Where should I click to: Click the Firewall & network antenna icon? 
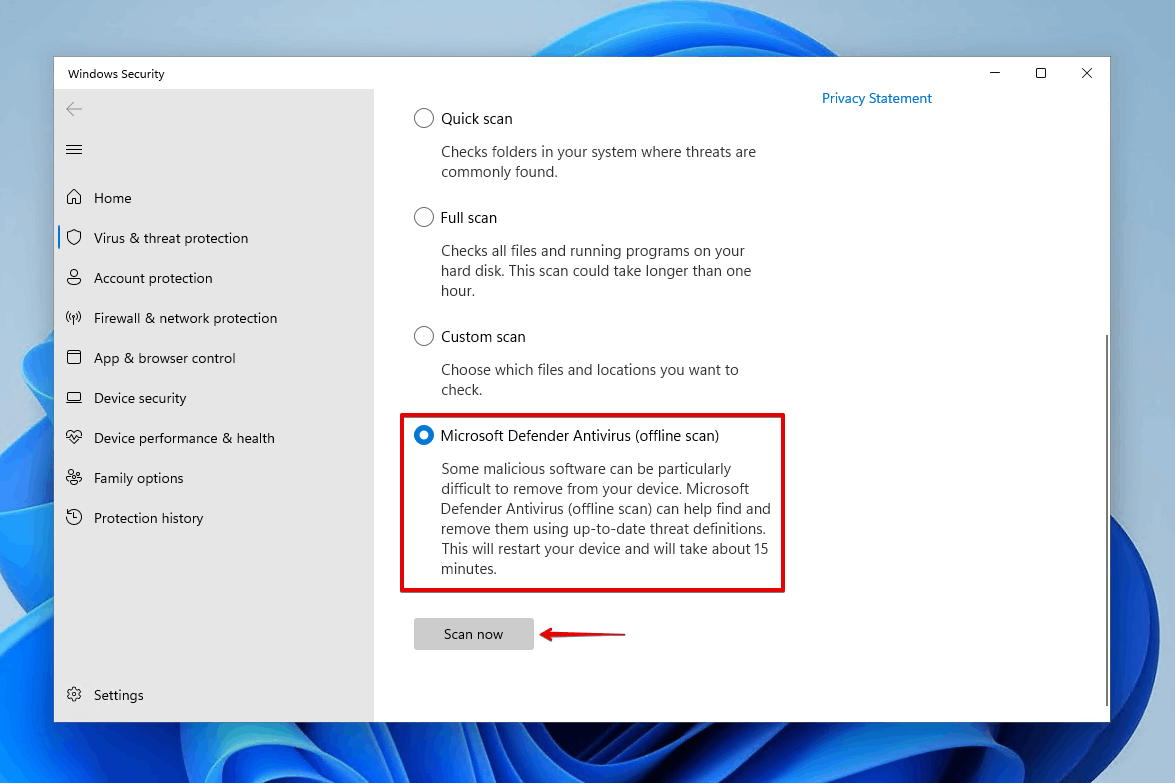(x=73, y=318)
